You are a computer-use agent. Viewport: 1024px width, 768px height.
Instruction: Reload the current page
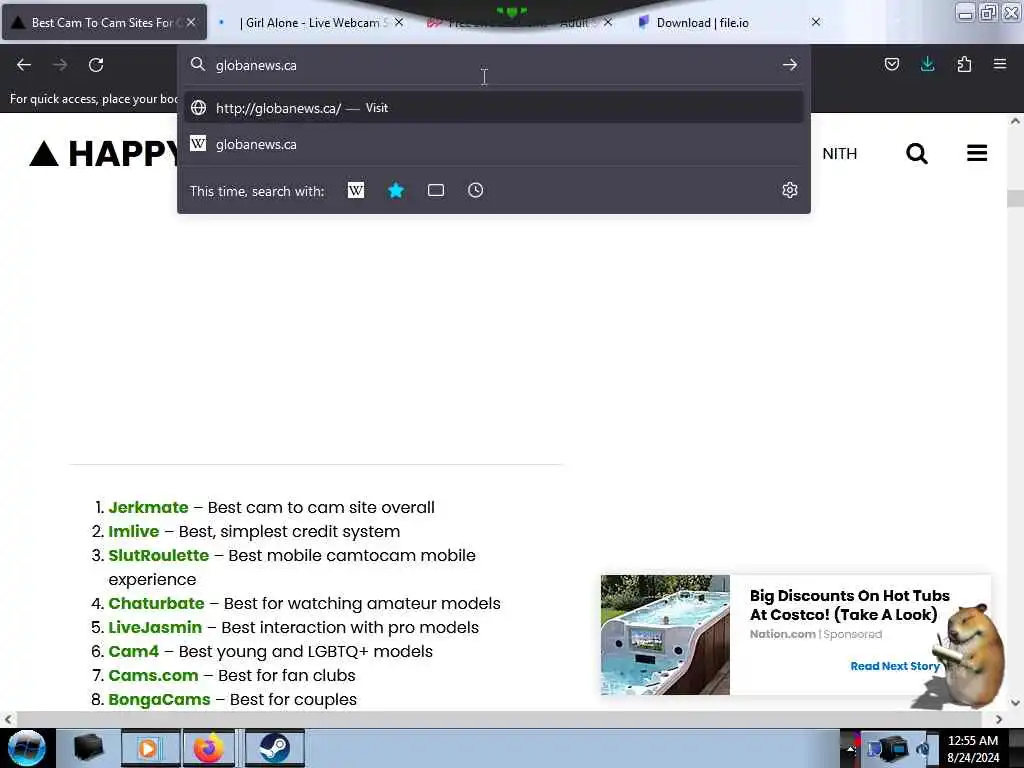pos(96,65)
